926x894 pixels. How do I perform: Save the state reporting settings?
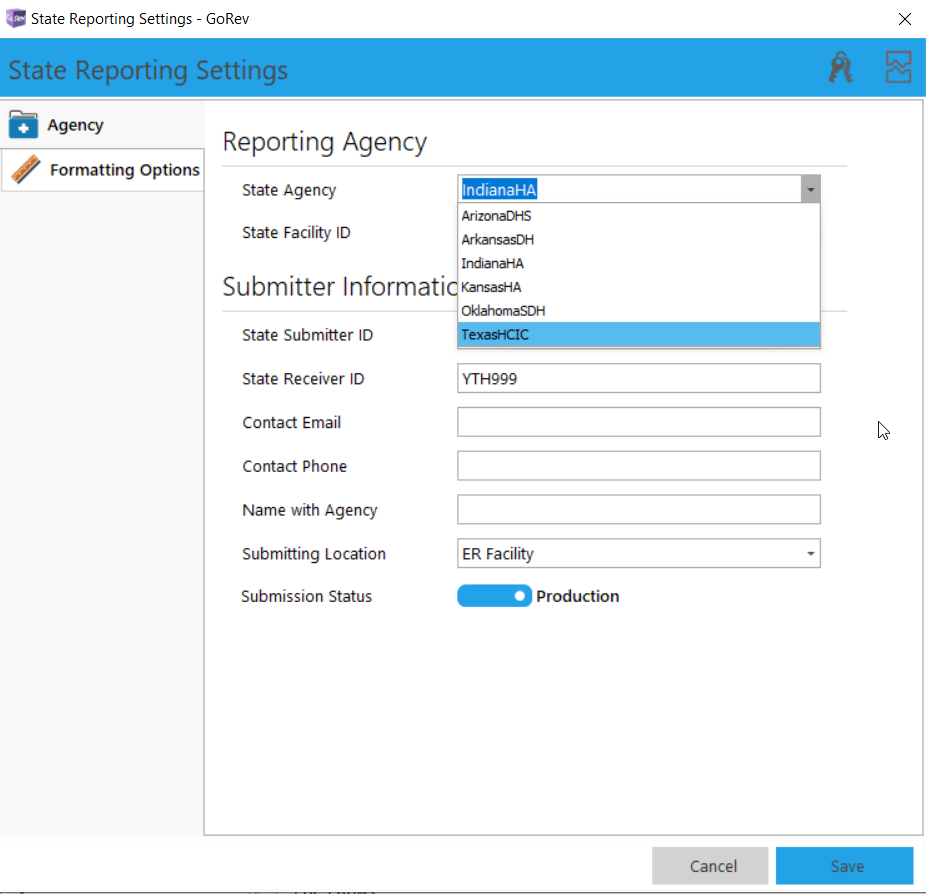[845, 866]
